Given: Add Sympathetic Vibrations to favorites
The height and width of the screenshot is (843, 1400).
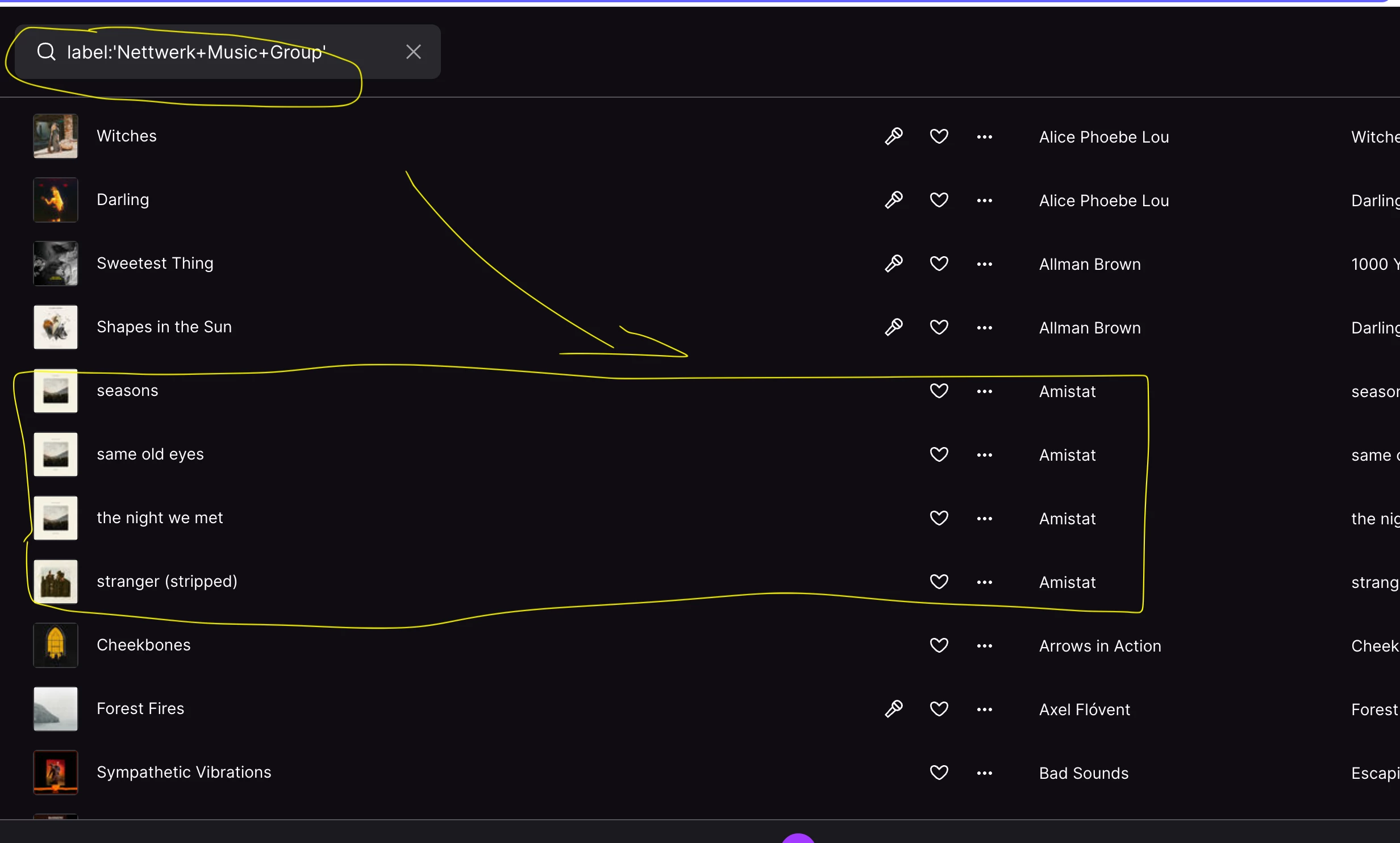Looking at the screenshot, I should point(939,773).
